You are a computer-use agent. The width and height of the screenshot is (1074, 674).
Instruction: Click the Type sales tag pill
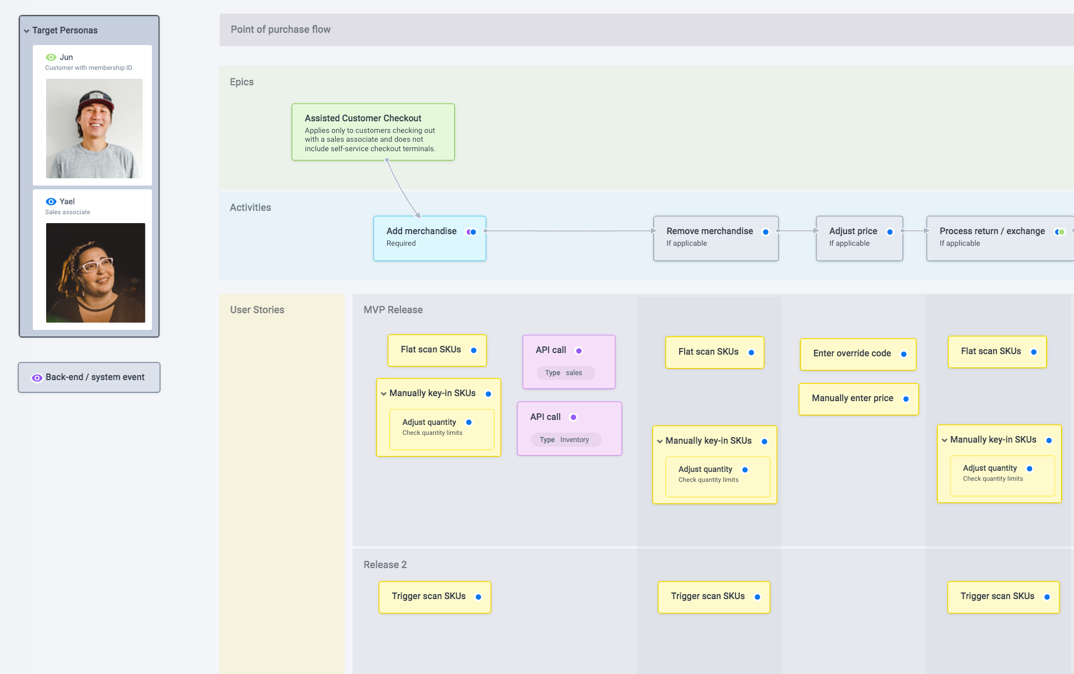(x=565, y=373)
